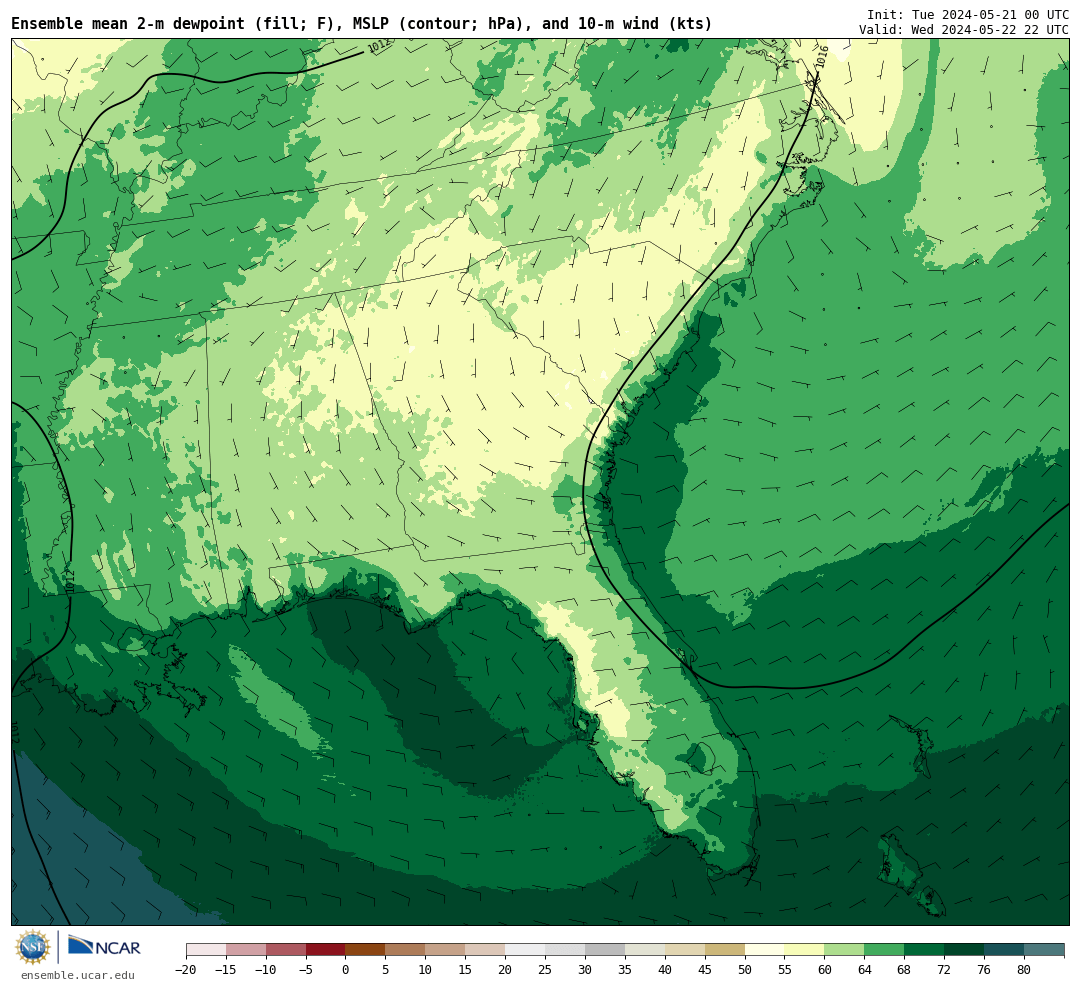Click the NSF logo
The image size is (1080, 988).
(33, 947)
